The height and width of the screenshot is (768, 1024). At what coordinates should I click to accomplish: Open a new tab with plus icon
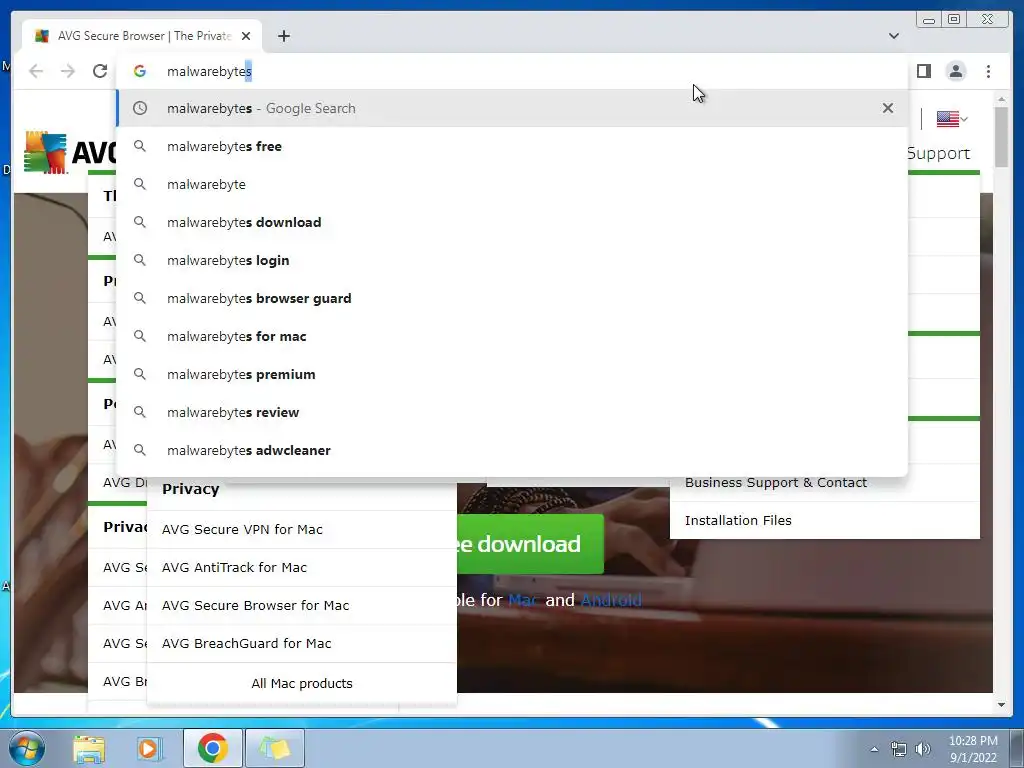(283, 36)
